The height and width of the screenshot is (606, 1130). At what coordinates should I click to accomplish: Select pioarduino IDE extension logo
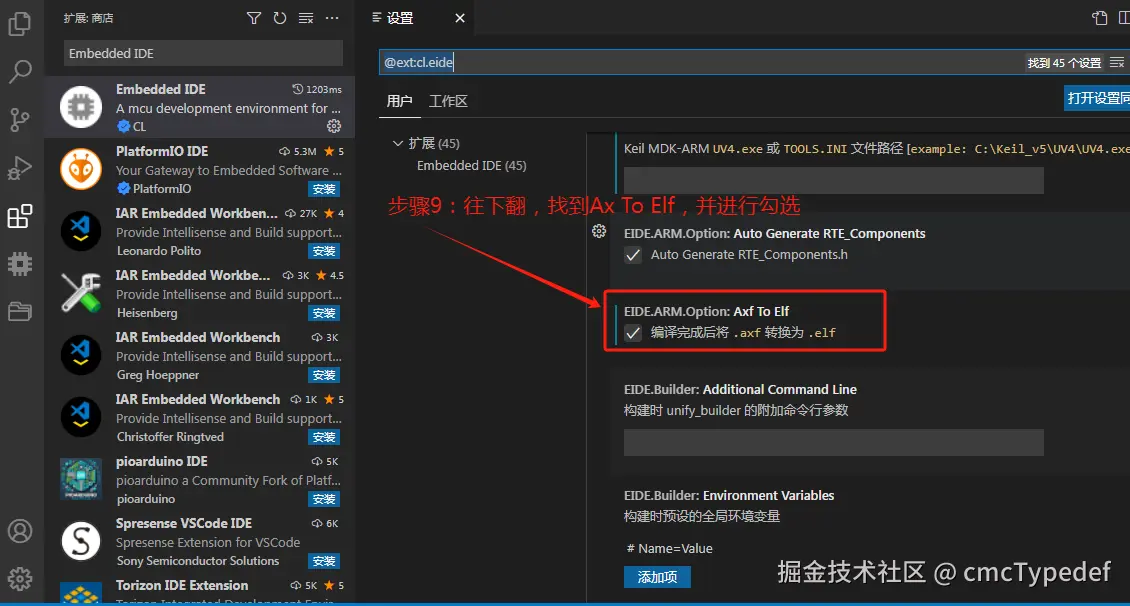81,479
